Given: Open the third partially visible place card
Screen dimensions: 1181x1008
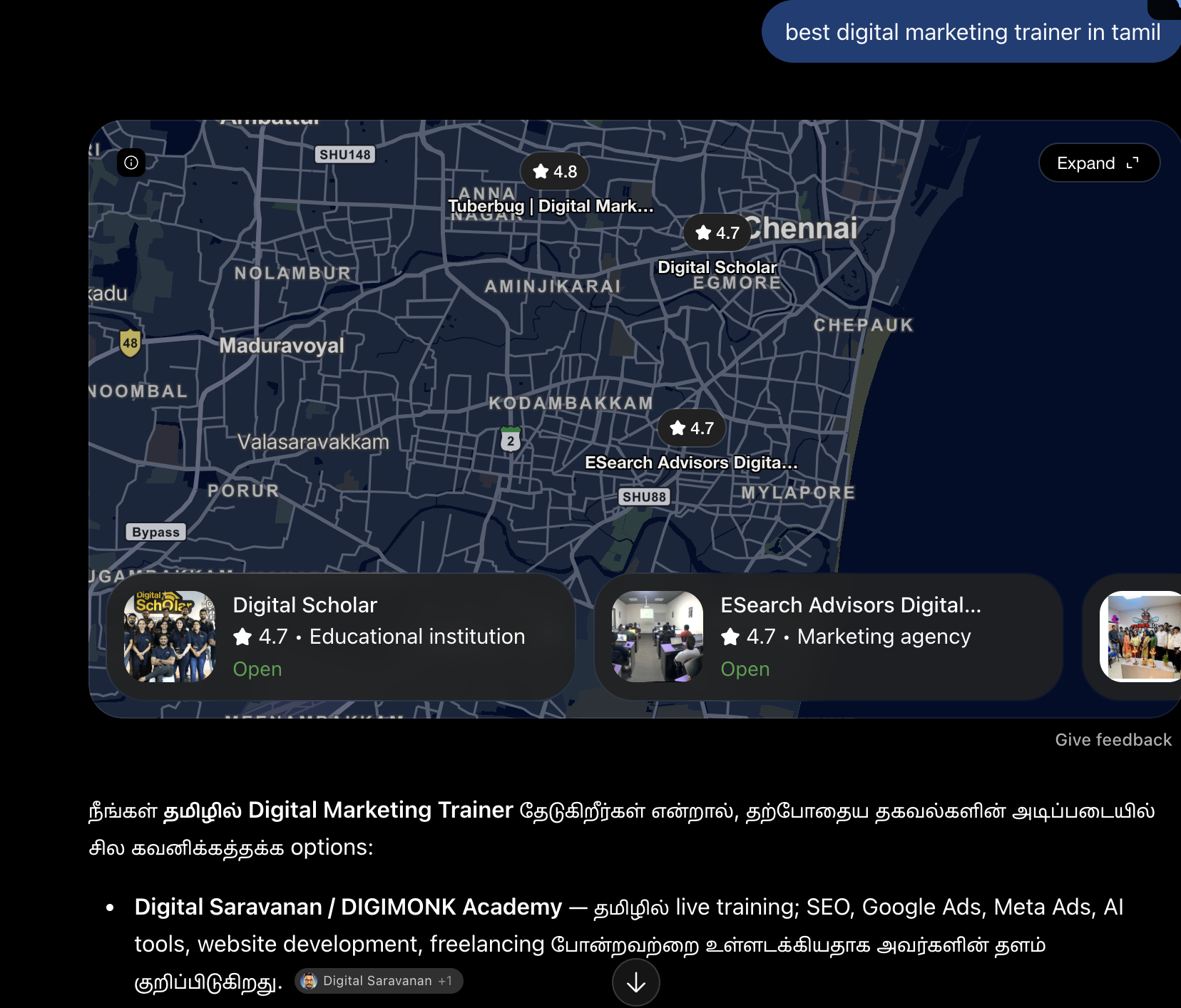Looking at the screenshot, I should tap(1132, 637).
